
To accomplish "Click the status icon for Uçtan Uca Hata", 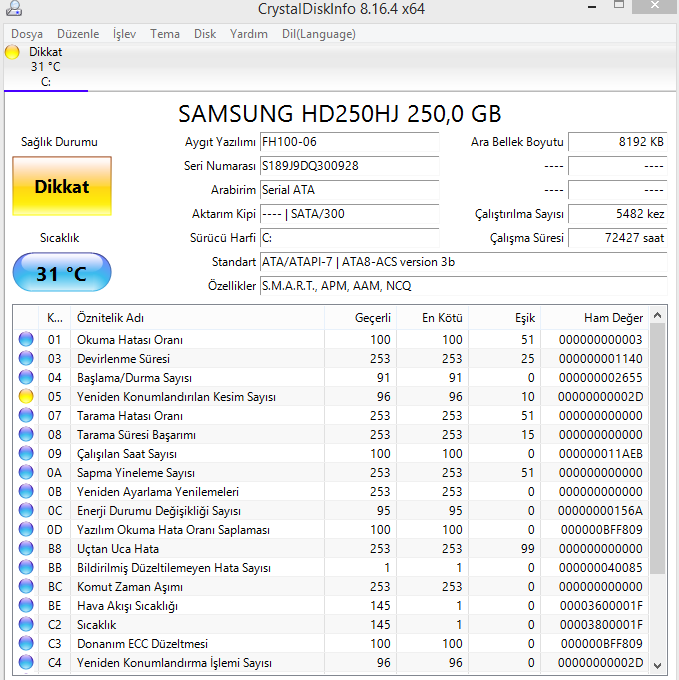I will 26,549.
